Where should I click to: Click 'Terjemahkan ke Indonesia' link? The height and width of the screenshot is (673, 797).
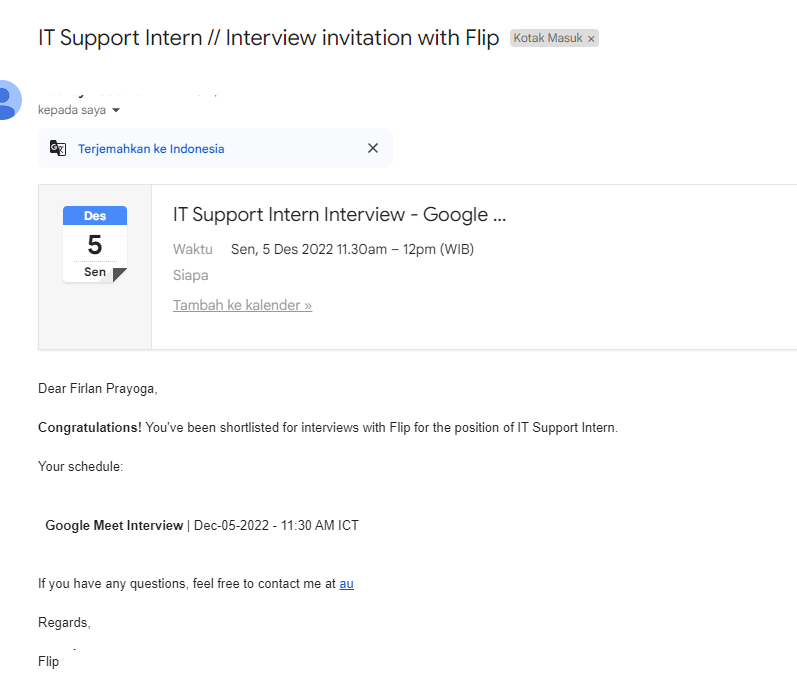point(151,149)
